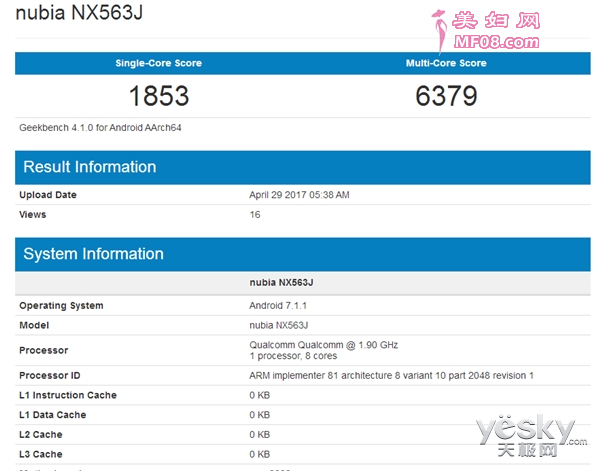Select the 'L1 Data Cache' label

click(53, 415)
